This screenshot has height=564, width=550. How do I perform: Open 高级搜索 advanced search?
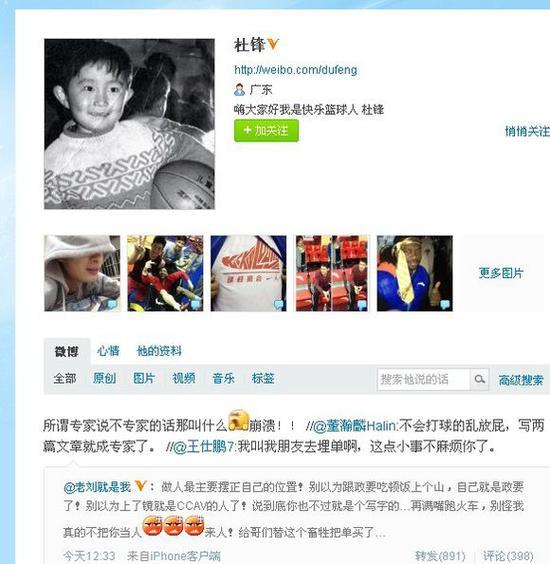(x=521, y=380)
